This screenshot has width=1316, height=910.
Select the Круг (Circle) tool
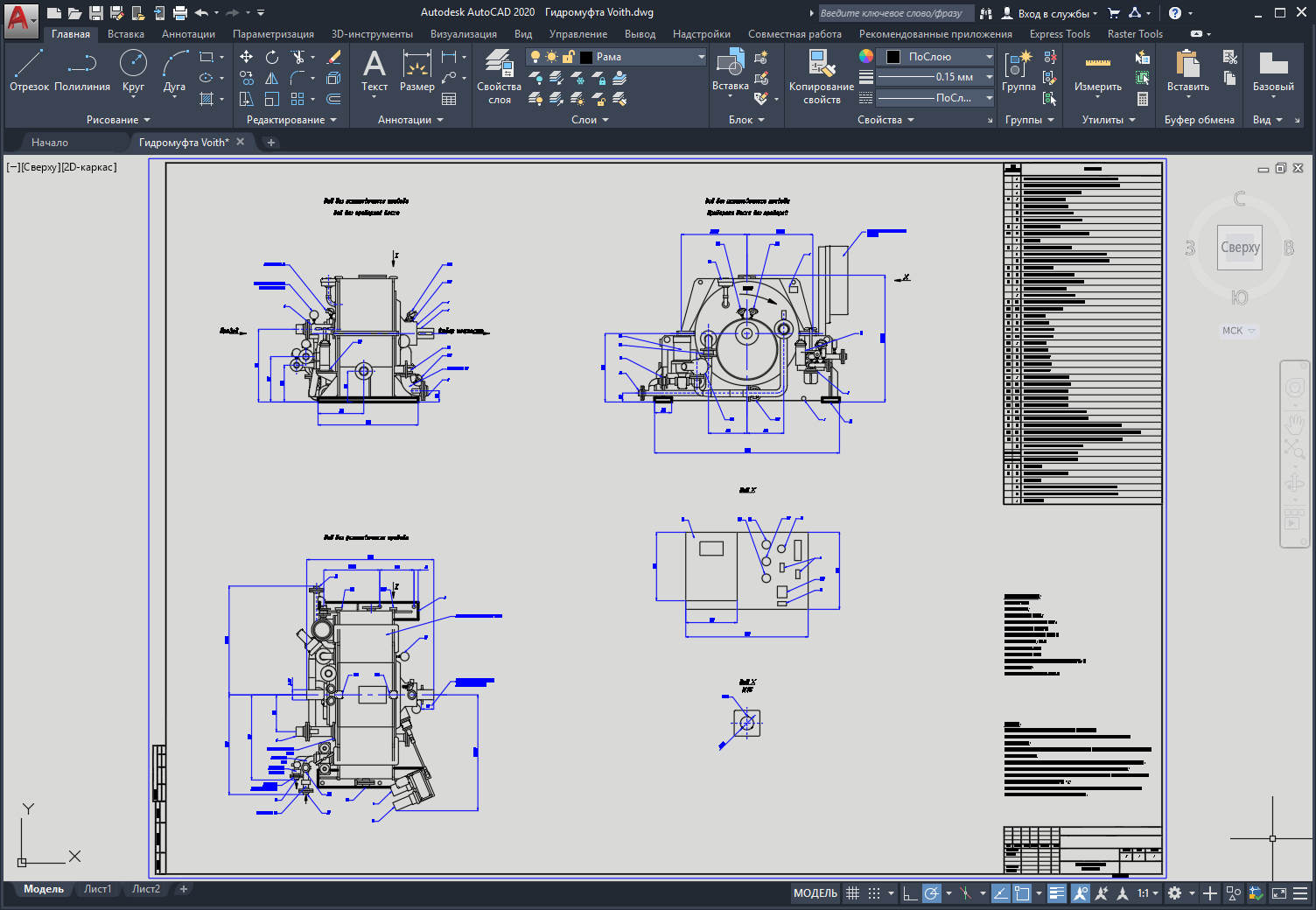(x=133, y=70)
